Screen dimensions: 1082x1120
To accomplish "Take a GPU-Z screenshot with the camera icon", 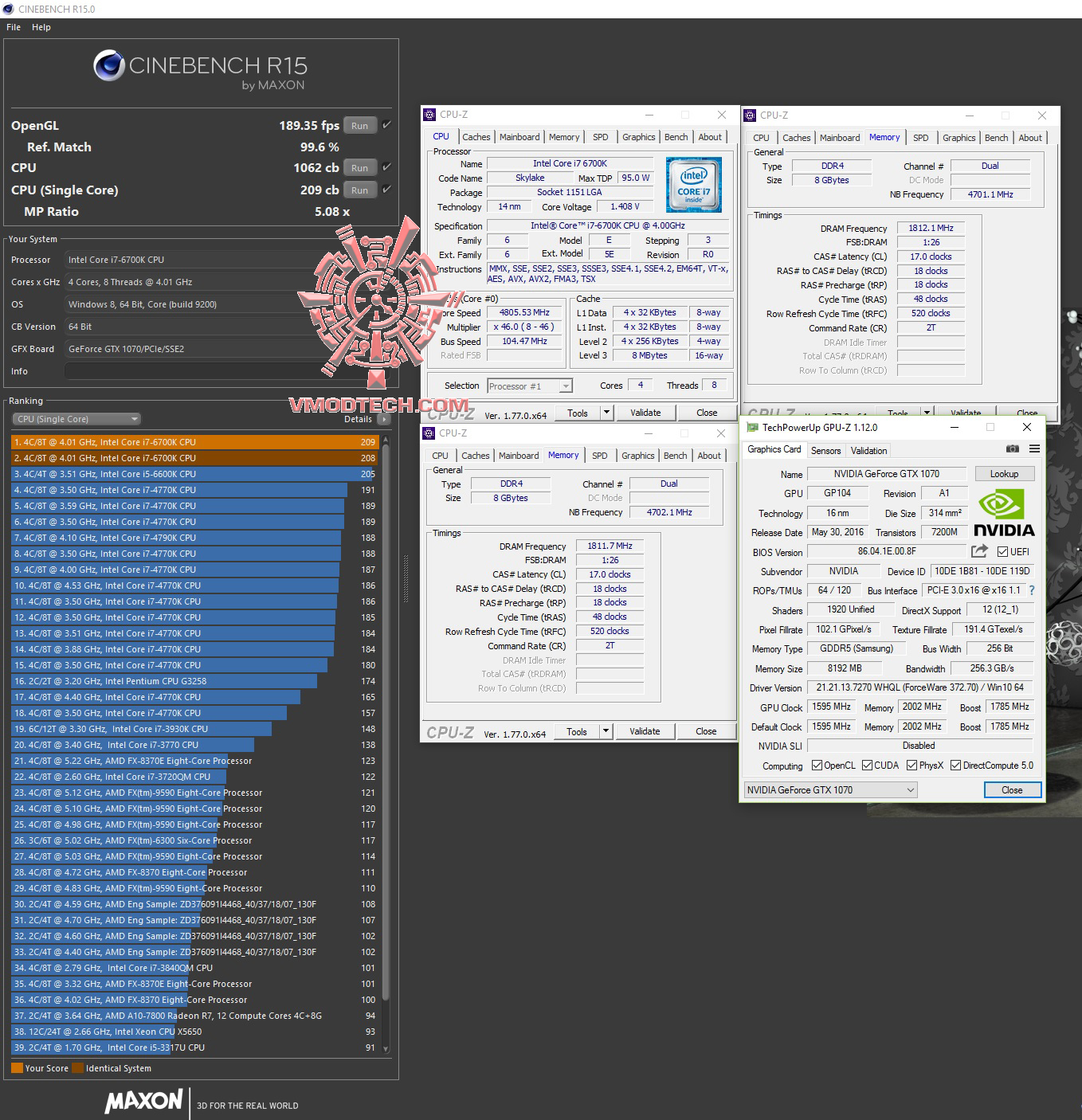I will click(x=1012, y=449).
